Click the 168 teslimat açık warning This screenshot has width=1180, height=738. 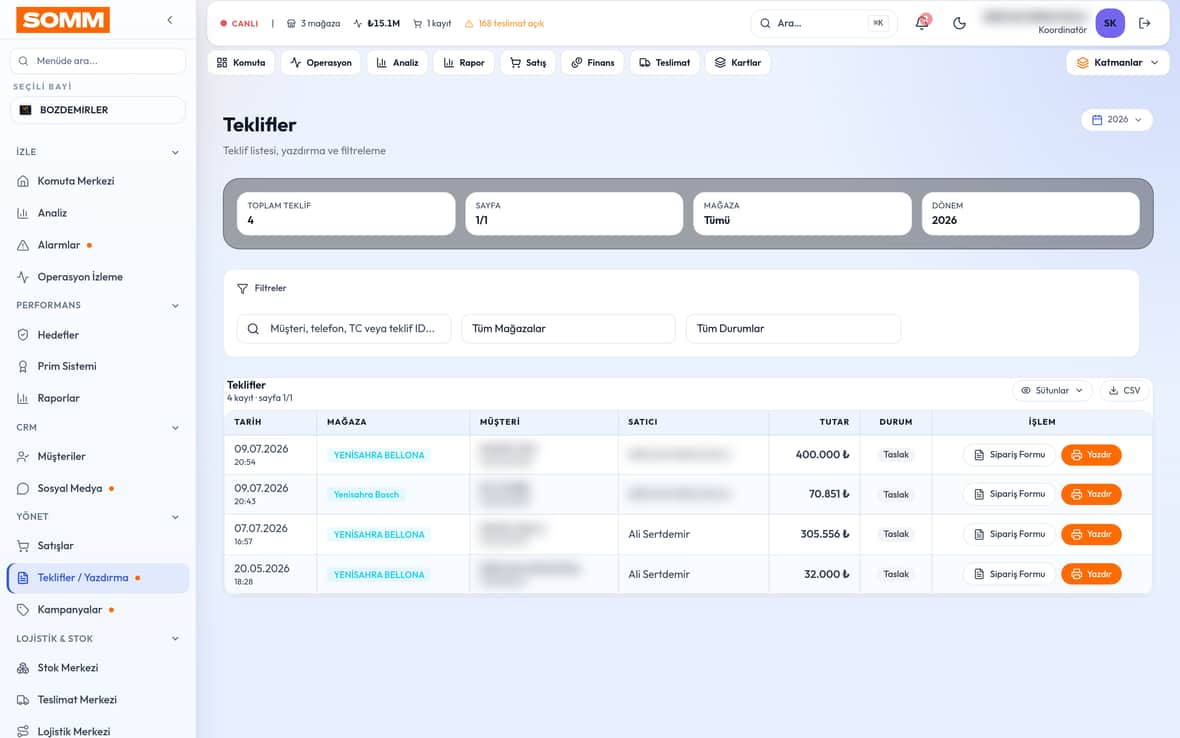coord(505,23)
